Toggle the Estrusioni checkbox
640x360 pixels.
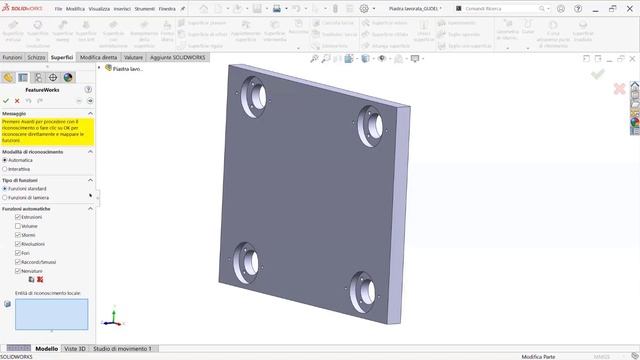(18, 217)
